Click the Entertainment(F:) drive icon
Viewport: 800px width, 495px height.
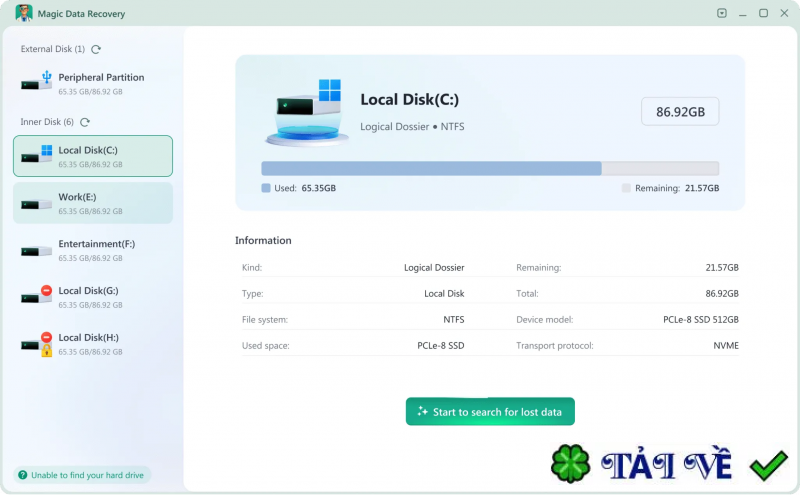coord(36,252)
